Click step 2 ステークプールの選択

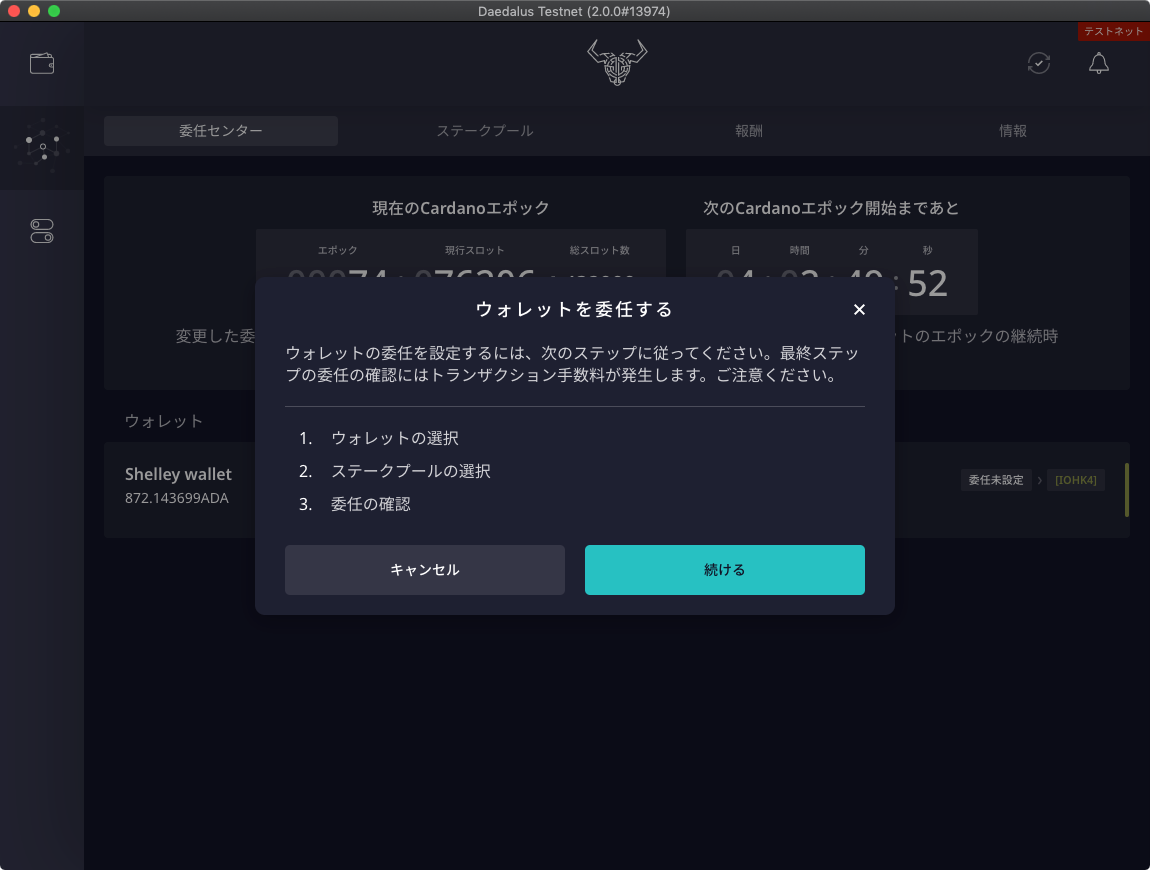411,471
